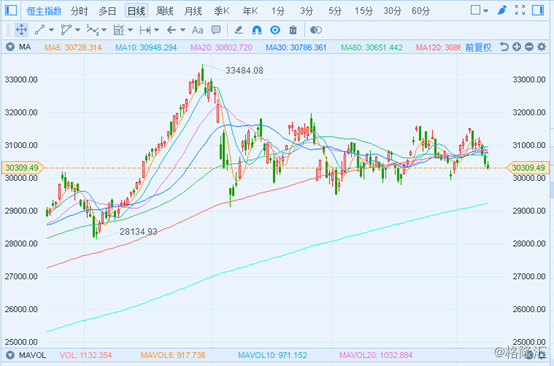Click the MA60 30651.442 legend value
This screenshot has height=366, width=554.
(371, 47)
